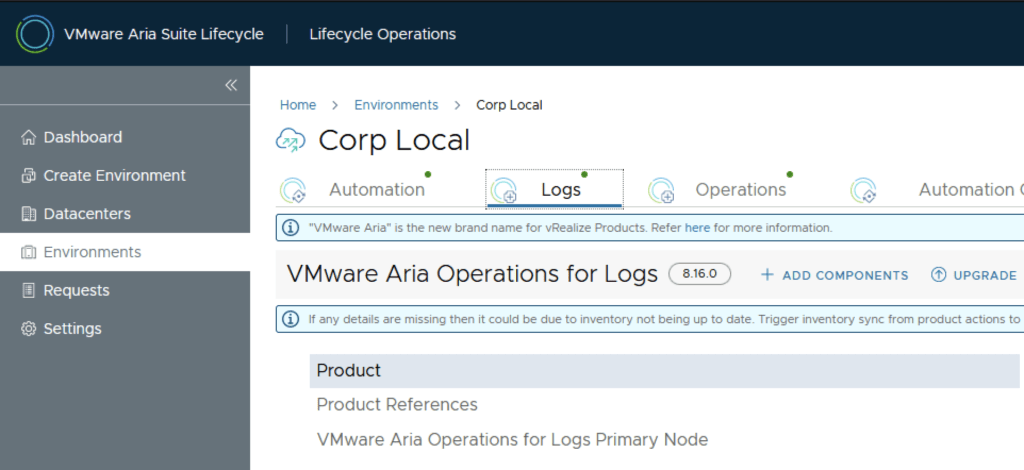This screenshot has width=1024, height=470.
Task: Navigate to Environments breadcrumb link
Action: tap(396, 105)
